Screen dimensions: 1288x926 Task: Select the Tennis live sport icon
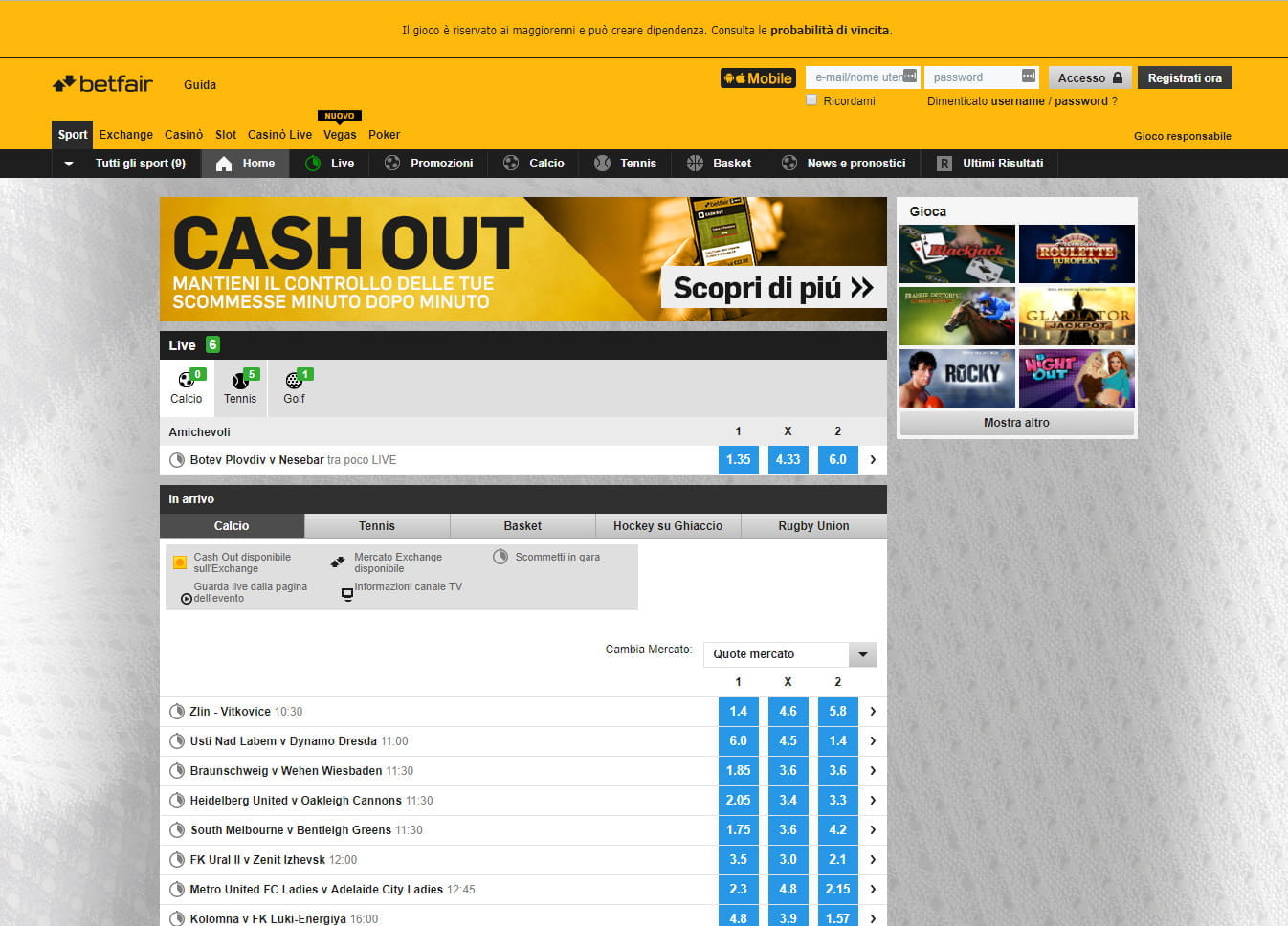[240, 381]
